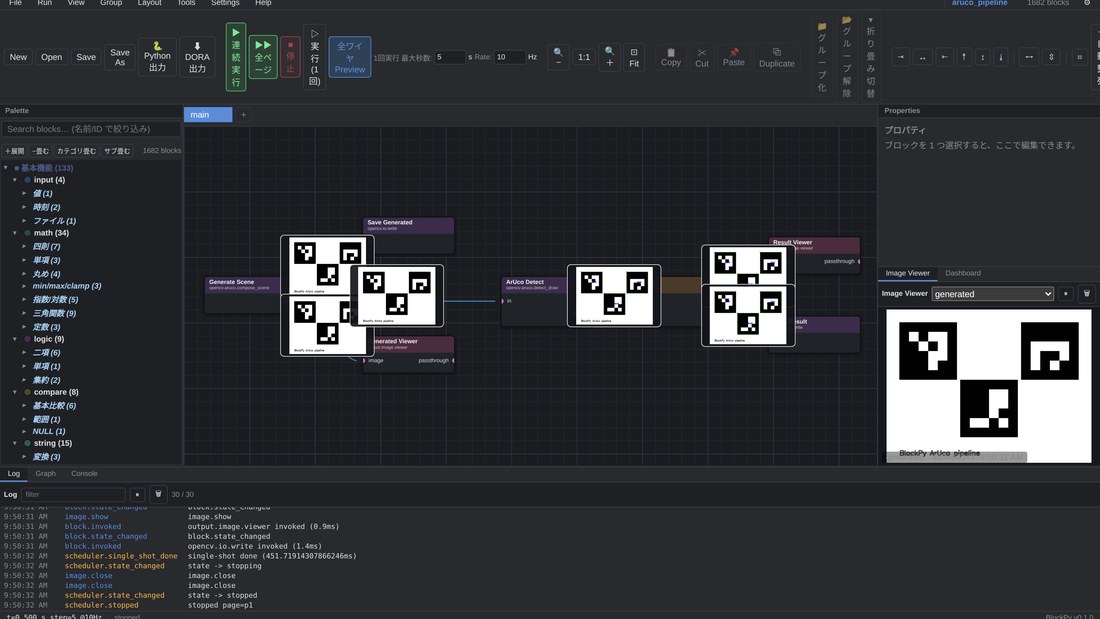Click the Rate input showing 10
1100x619 pixels.
click(x=509, y=57)
